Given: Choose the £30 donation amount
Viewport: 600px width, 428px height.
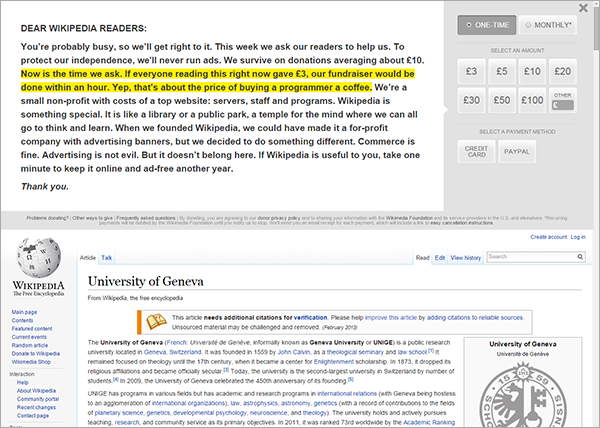Looking at the screenshot, I should (471, 100).
